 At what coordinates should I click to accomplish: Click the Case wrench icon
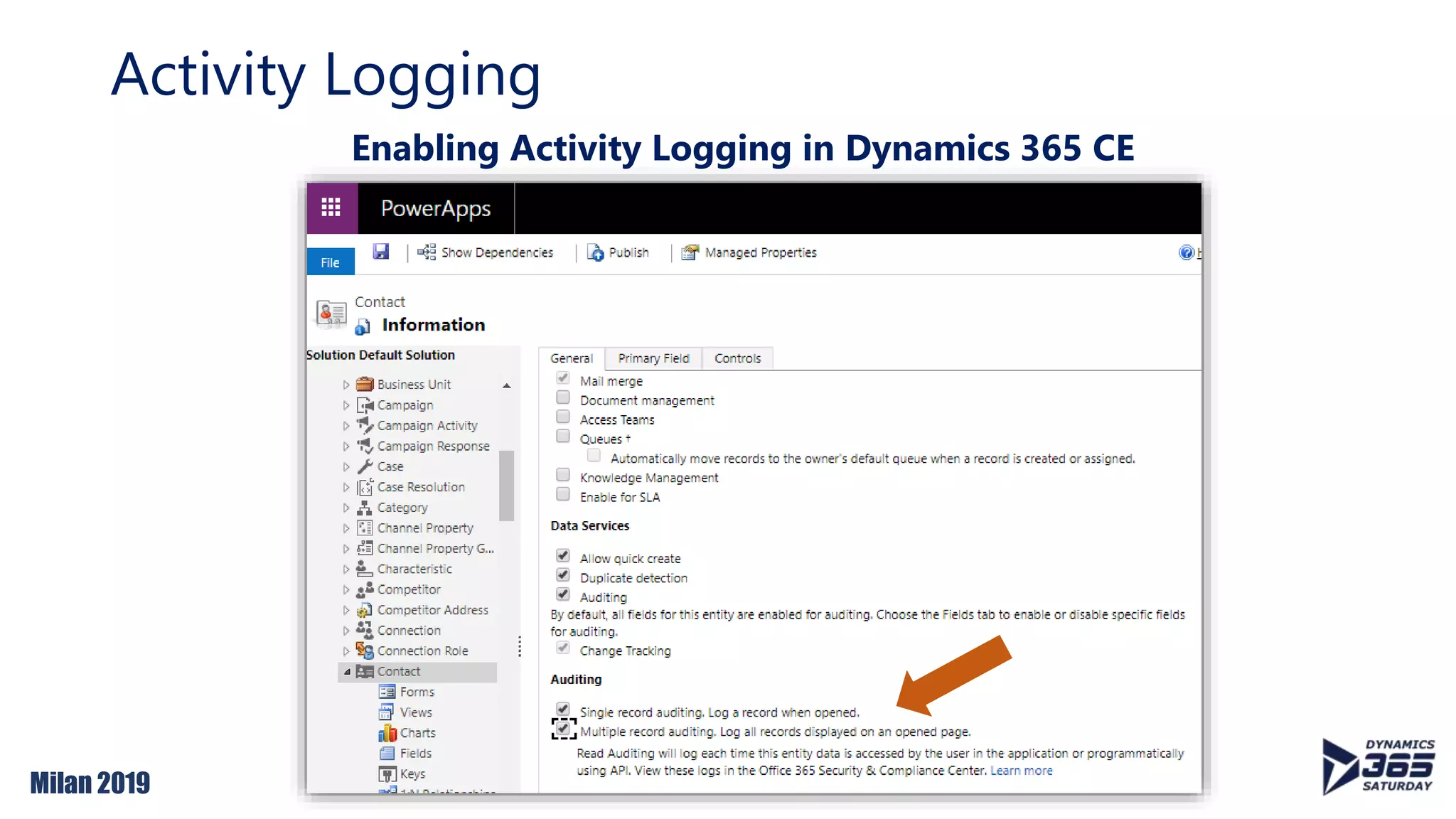[x=365, y=466]
